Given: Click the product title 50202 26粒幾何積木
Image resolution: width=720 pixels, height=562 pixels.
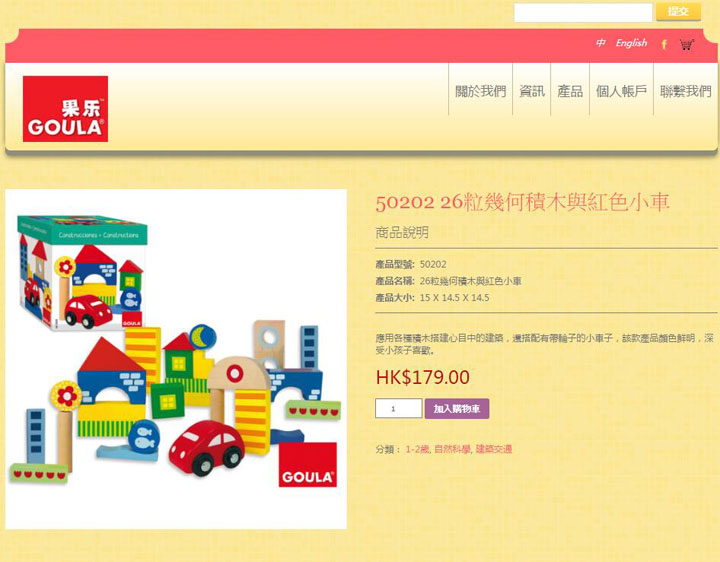Looking at the screenshot, I should click(x=522, y=202).
